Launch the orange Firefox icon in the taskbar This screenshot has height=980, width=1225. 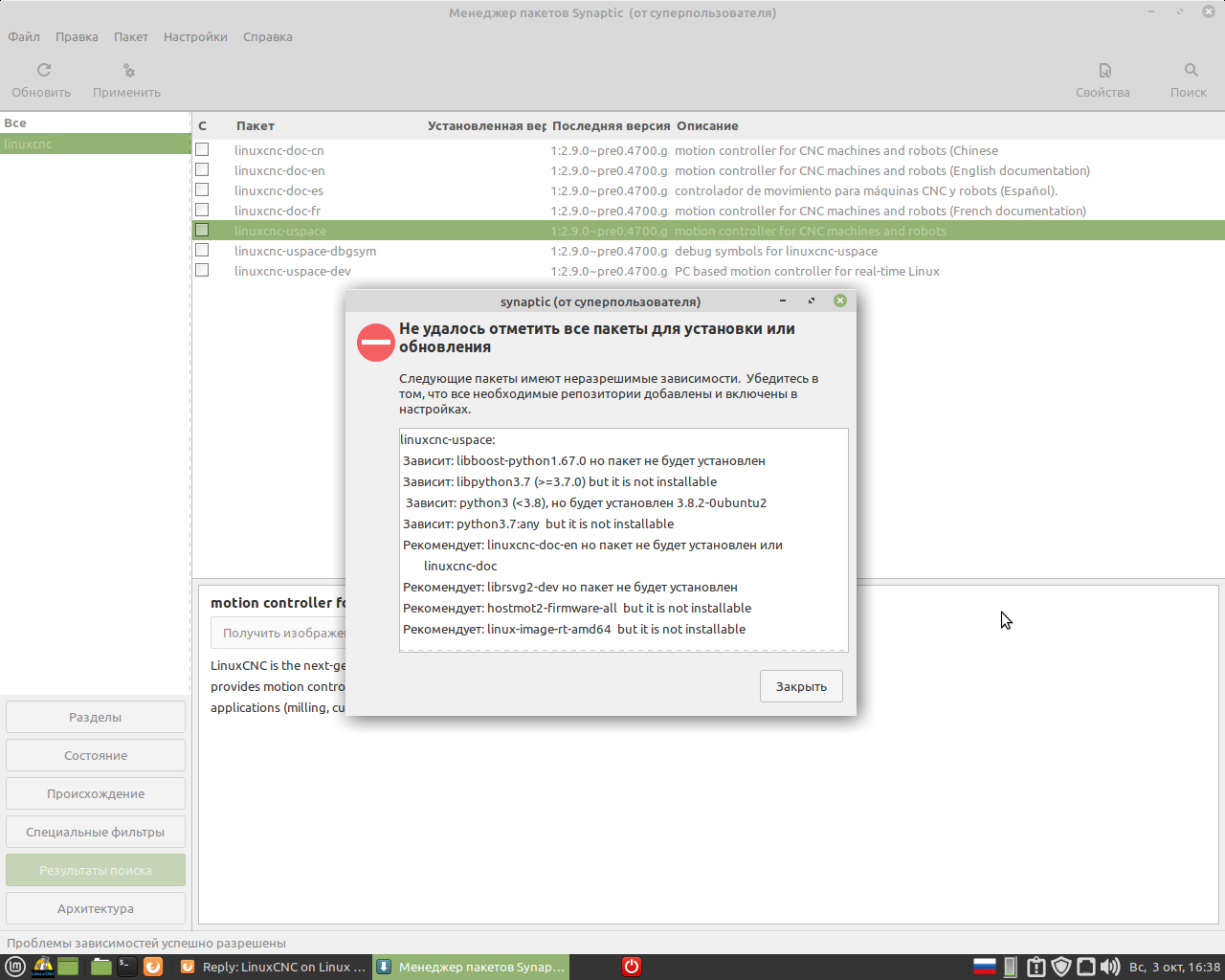point(153,967)
